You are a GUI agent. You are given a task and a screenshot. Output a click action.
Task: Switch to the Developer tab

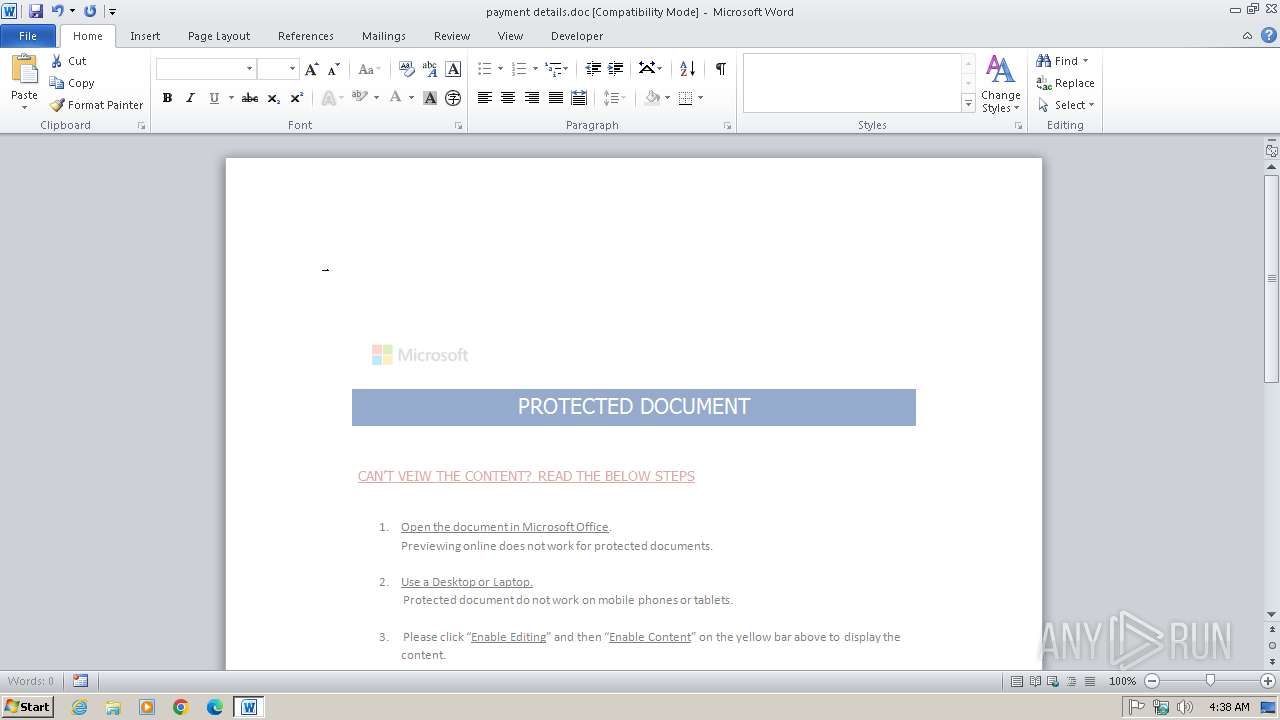(x=577, y=36)
